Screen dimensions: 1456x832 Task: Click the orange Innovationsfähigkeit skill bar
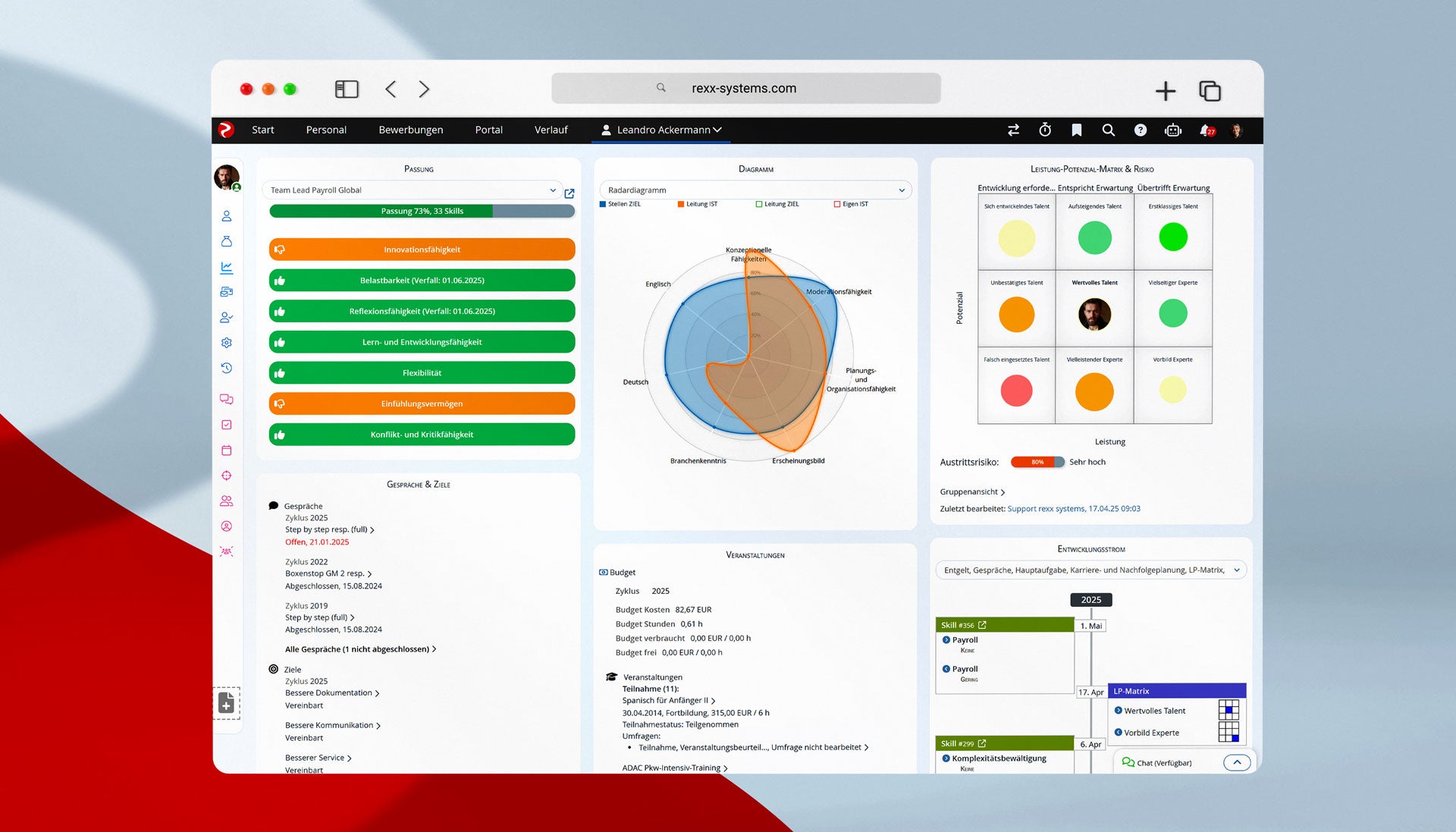tap(422, 250)
